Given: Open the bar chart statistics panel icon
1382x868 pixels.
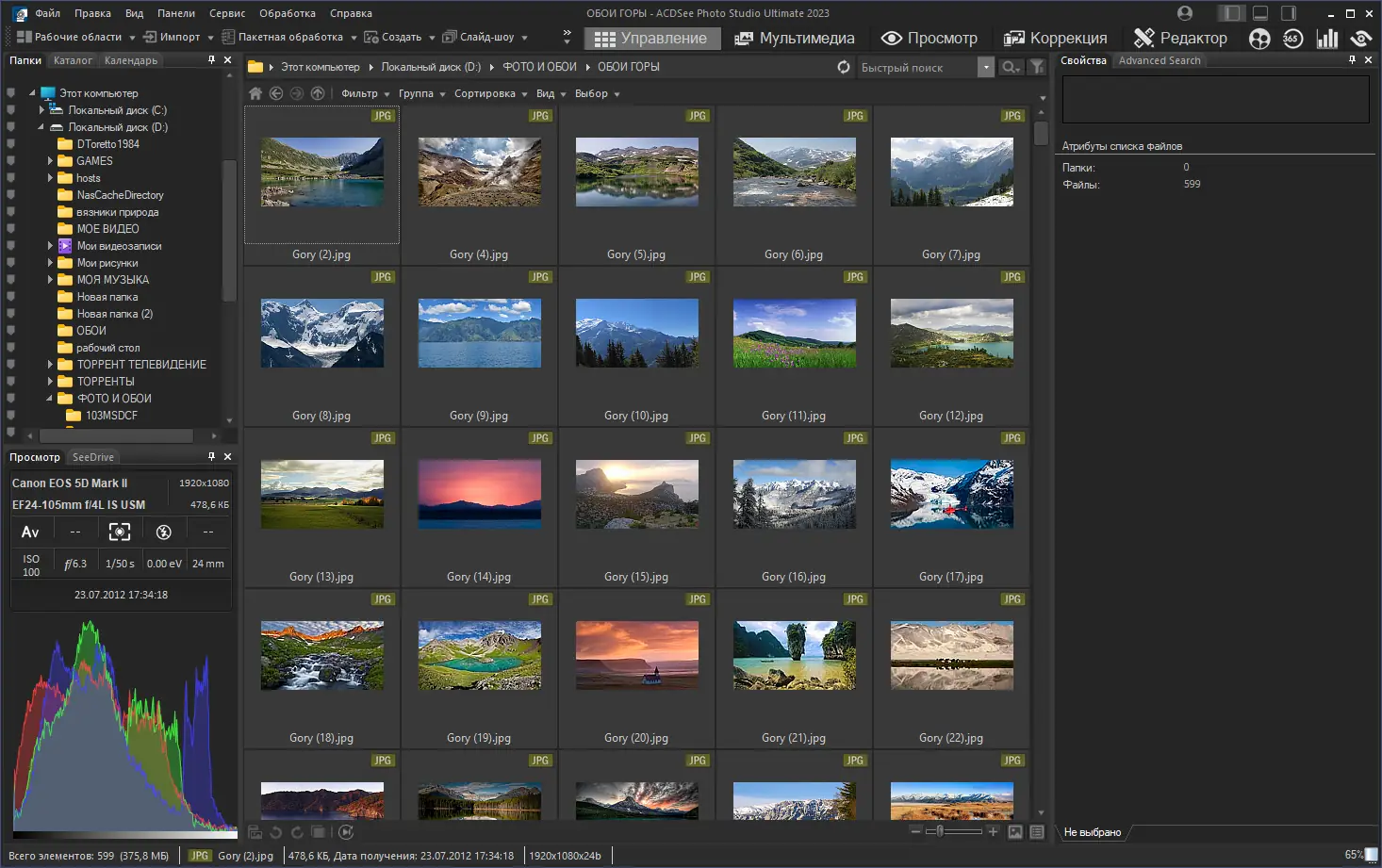Looking at the screenshot, I should (1327, 38).
